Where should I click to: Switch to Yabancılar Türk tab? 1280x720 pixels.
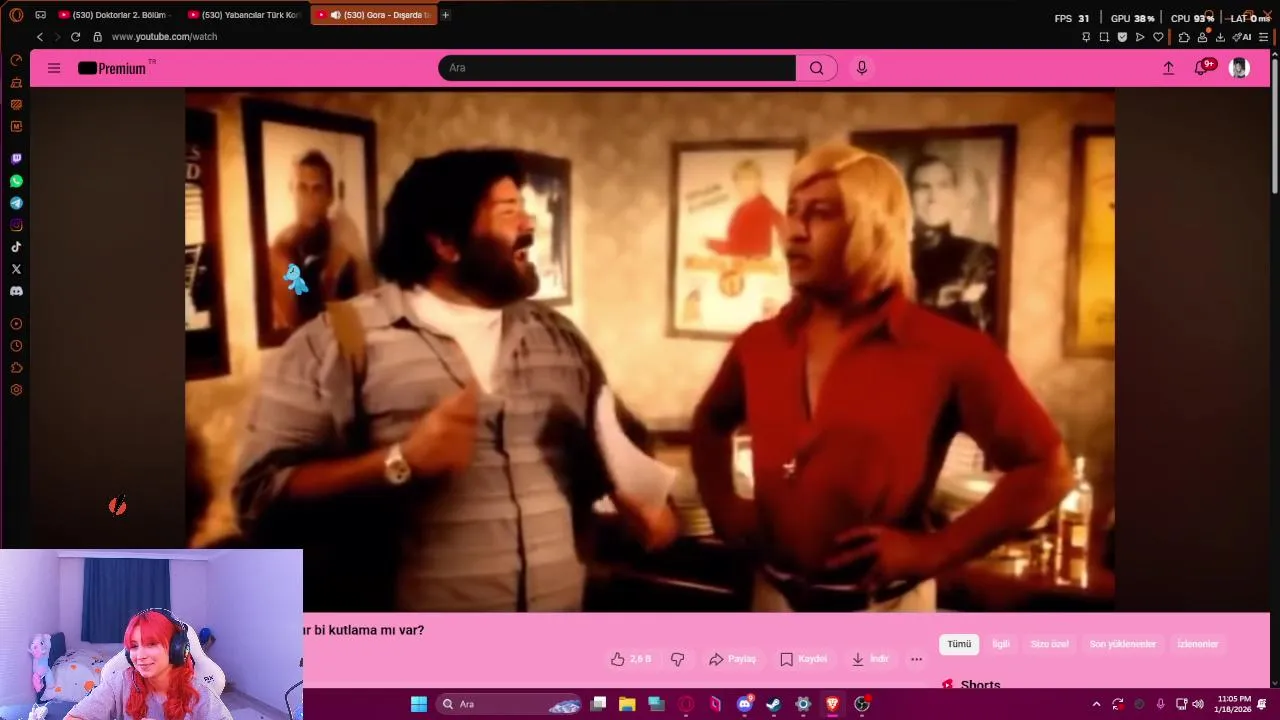(x=244, y=15)
